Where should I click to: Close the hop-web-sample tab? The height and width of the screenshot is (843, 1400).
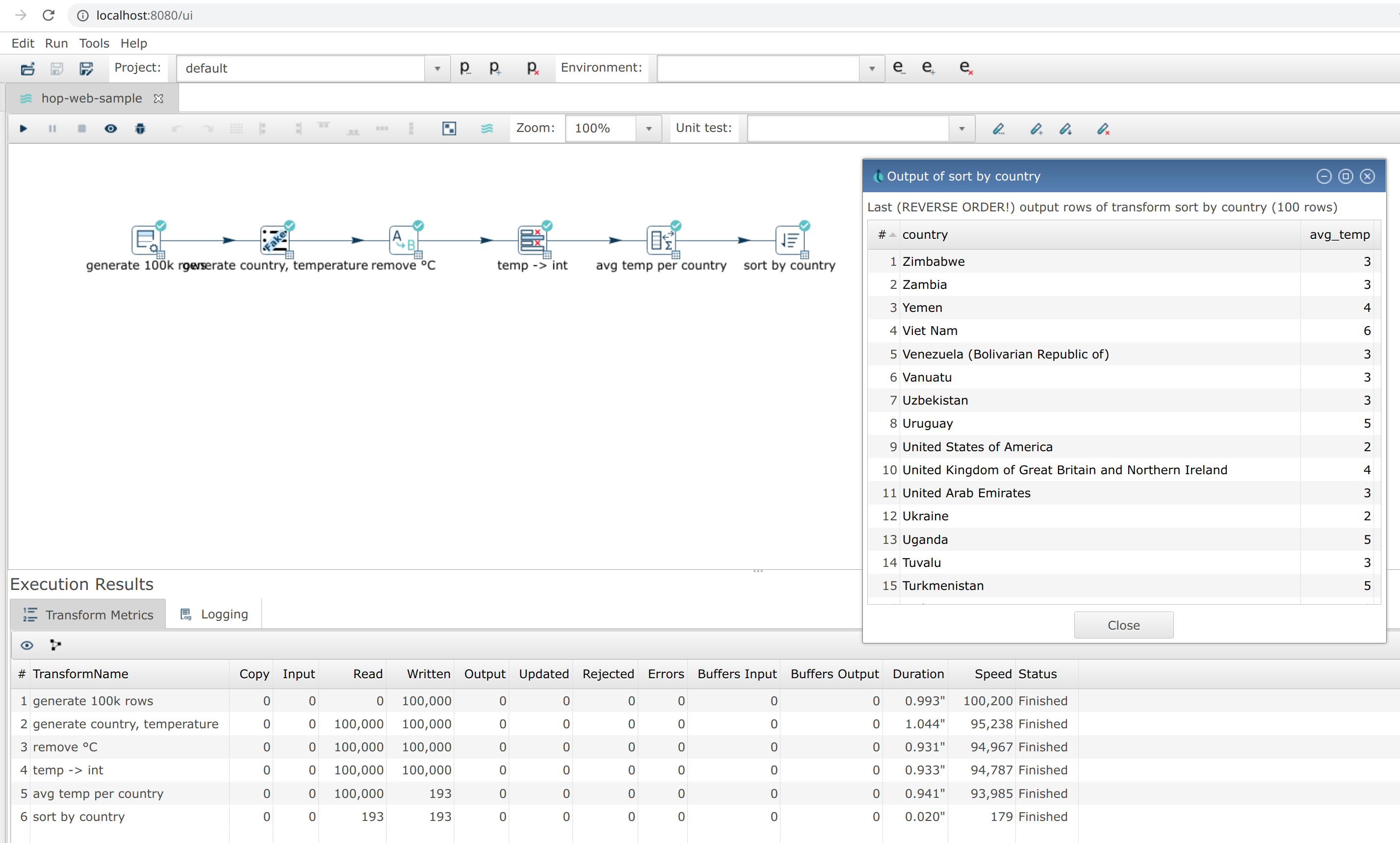coord(158,98)
